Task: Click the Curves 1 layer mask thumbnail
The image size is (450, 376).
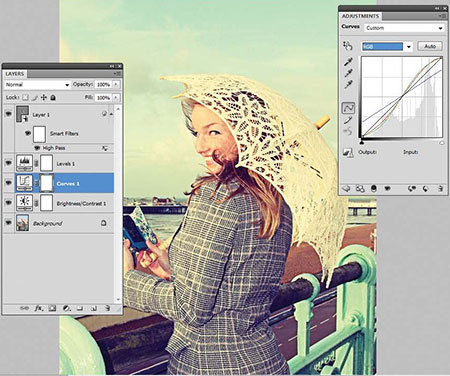Action: [x=47, y=183]
